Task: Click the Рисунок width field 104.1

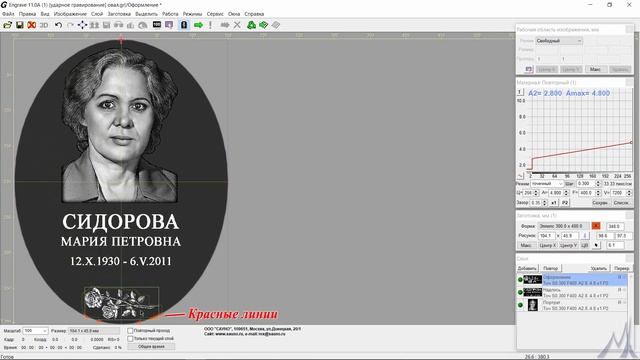Action: tap(547, 236)
